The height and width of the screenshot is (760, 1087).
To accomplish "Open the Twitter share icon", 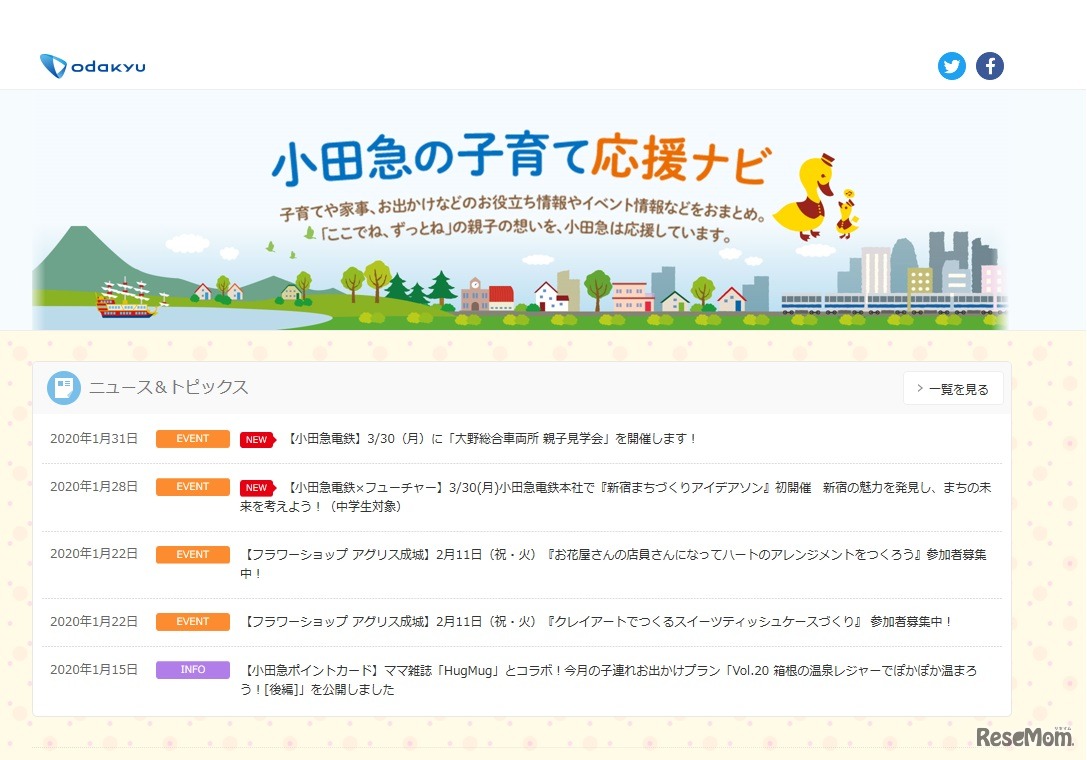I will pos(951,66).
